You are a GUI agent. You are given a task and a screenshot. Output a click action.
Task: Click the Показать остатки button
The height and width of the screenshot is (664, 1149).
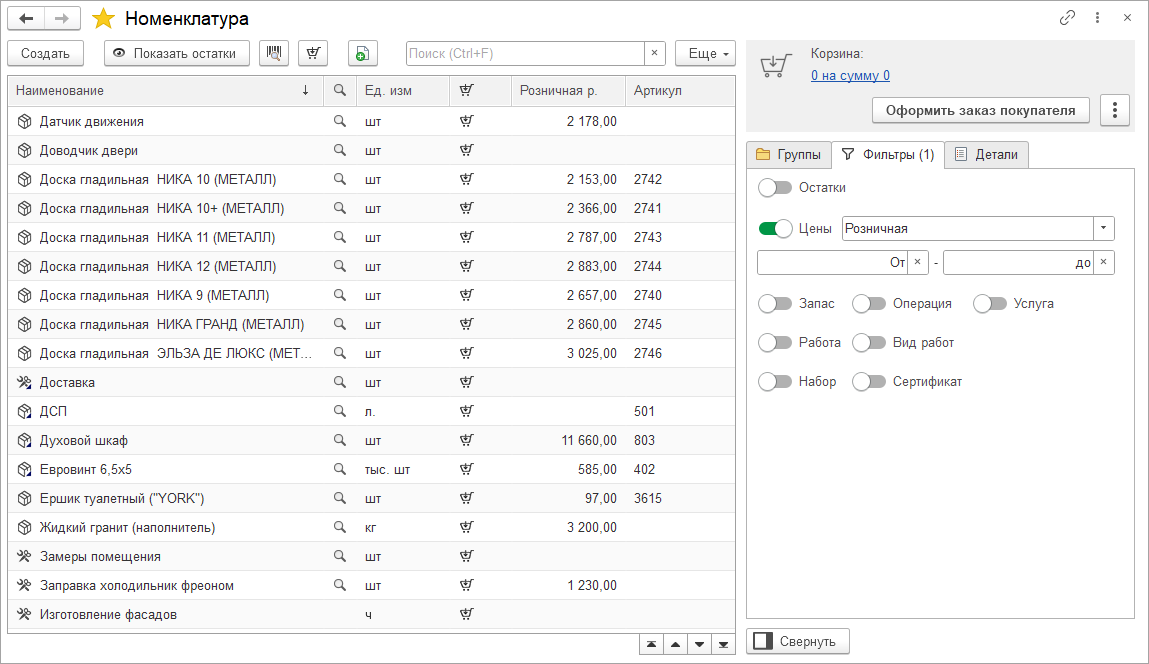coord(177,54)
